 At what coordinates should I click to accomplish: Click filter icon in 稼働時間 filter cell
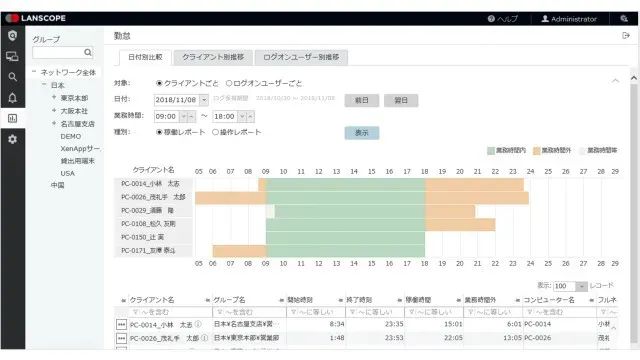[412, 312]
